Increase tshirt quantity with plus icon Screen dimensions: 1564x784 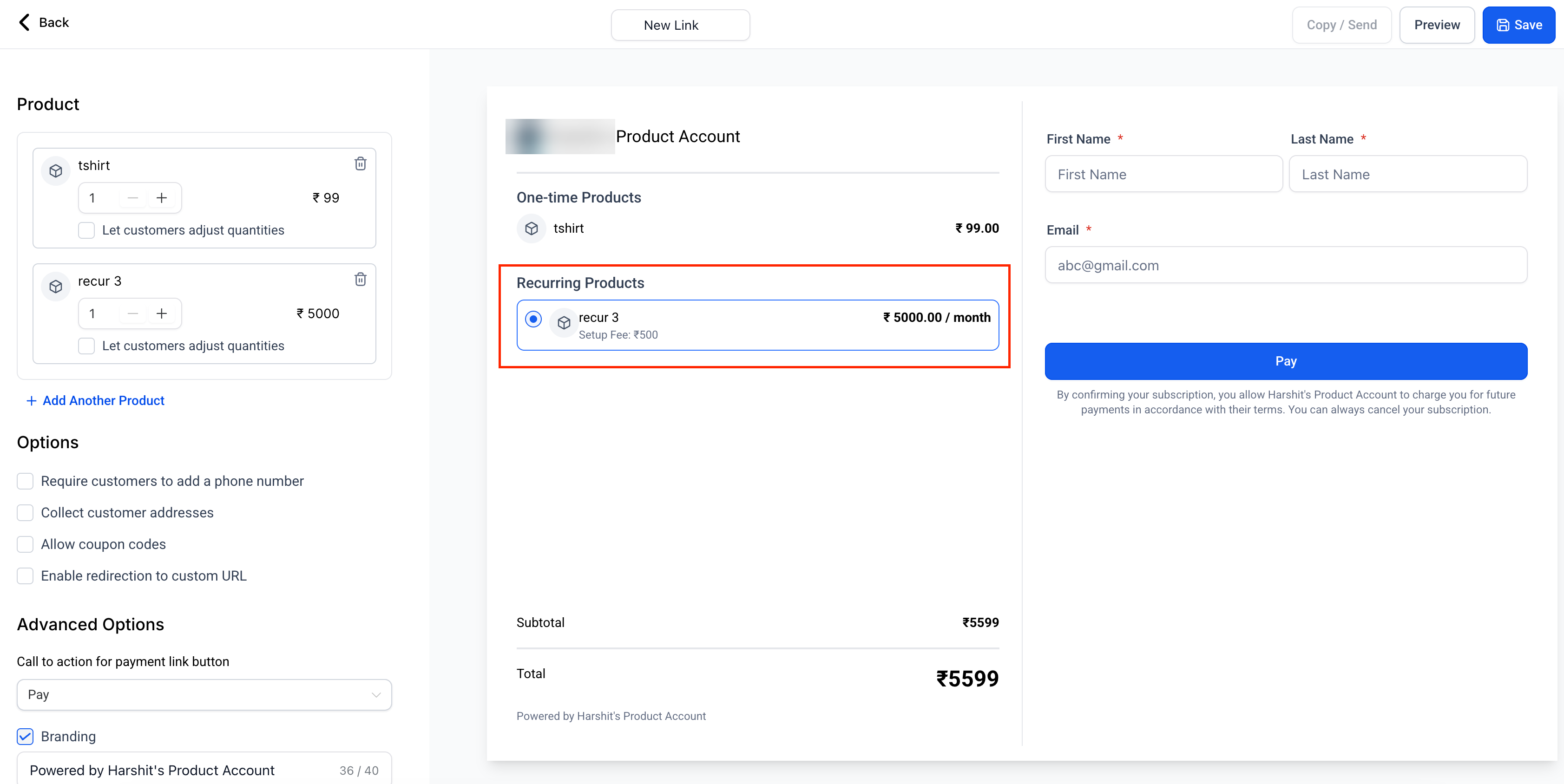[x=162, y=198]
